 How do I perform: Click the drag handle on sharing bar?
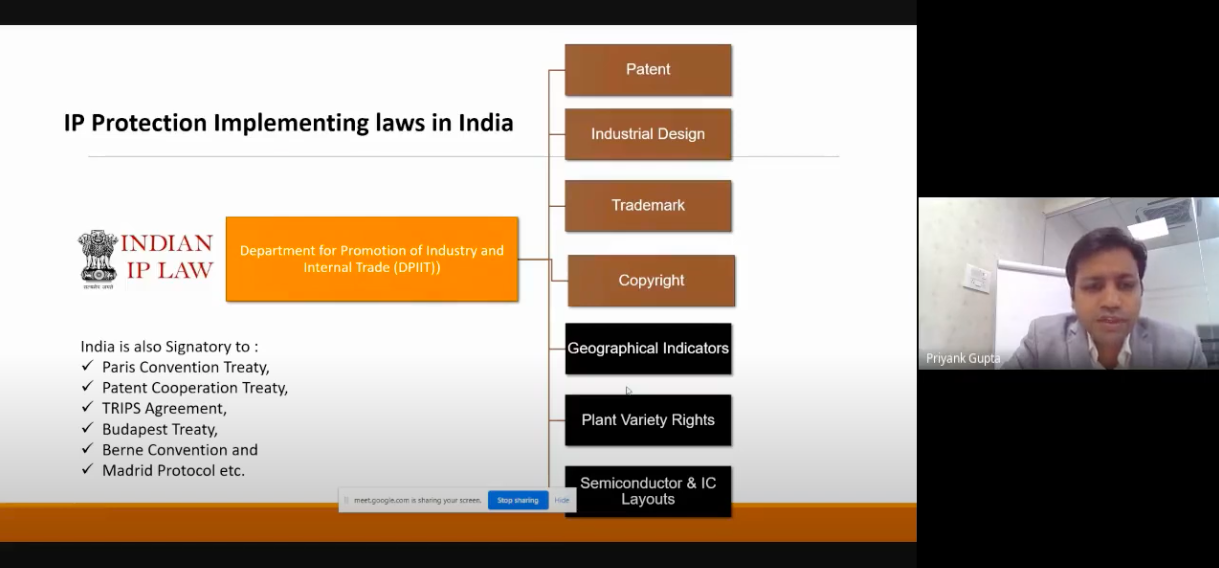coord(346,500)
